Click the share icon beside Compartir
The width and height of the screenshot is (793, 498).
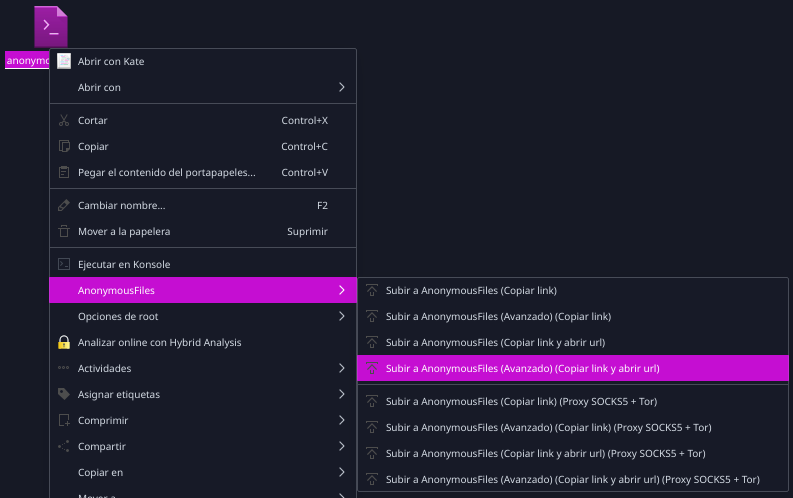point(64,446)
